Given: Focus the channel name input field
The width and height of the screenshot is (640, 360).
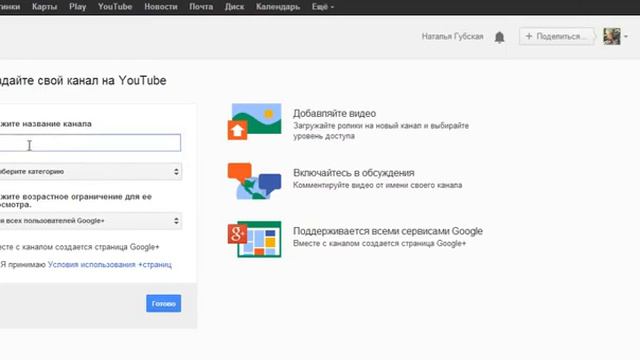Looking at the screenshot, I should tap(90, 143).
